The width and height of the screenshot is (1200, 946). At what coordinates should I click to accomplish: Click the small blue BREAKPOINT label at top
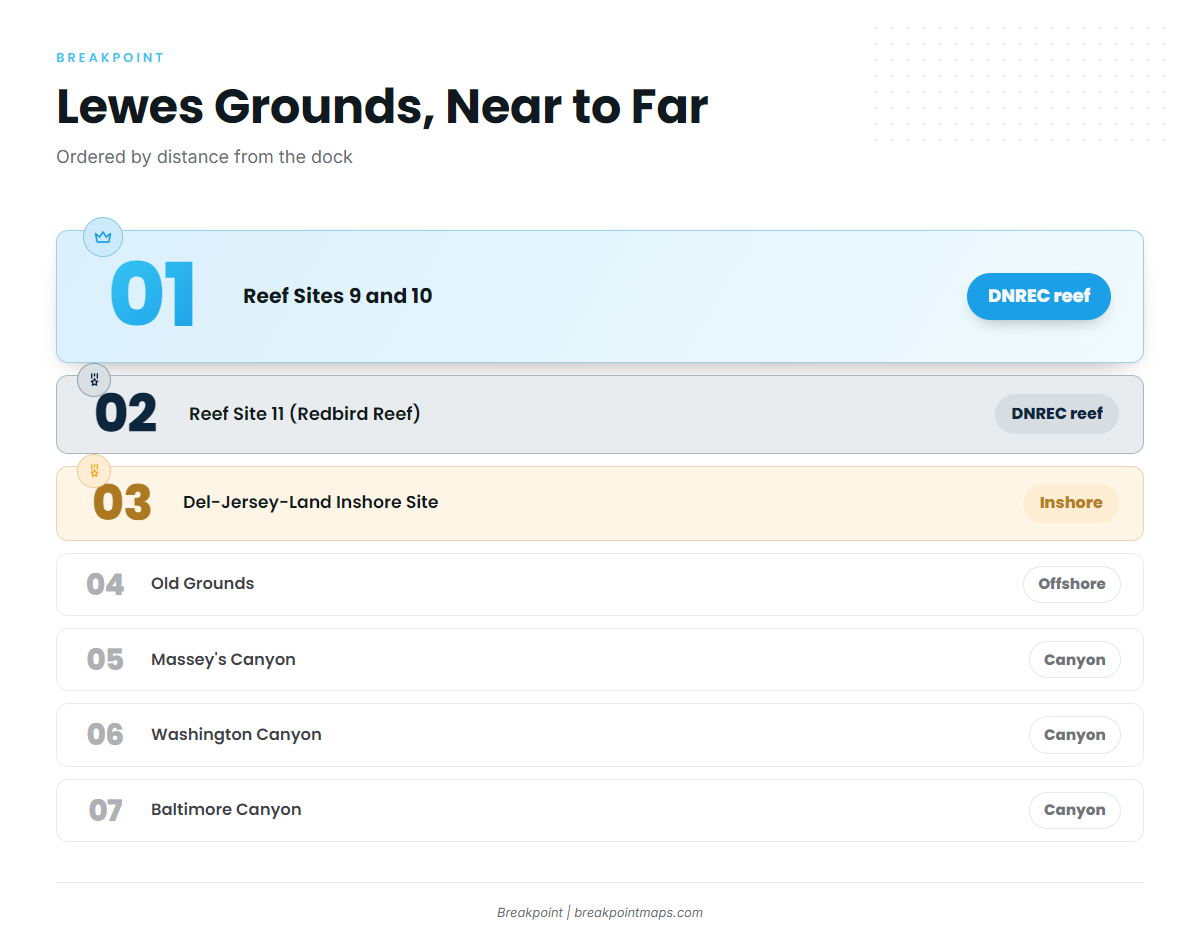click(x=110, y=58)
